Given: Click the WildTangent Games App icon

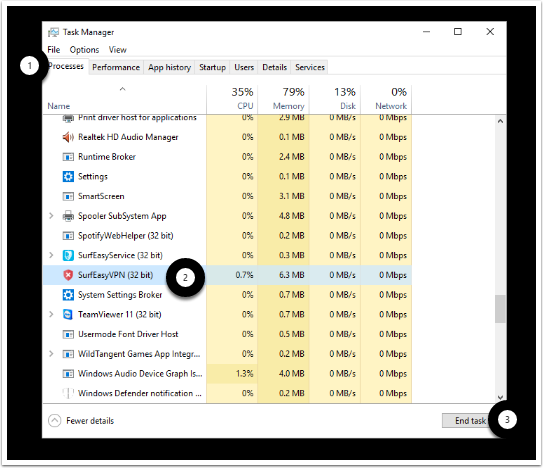Looking at the screenshot, I should coord(68,354).
